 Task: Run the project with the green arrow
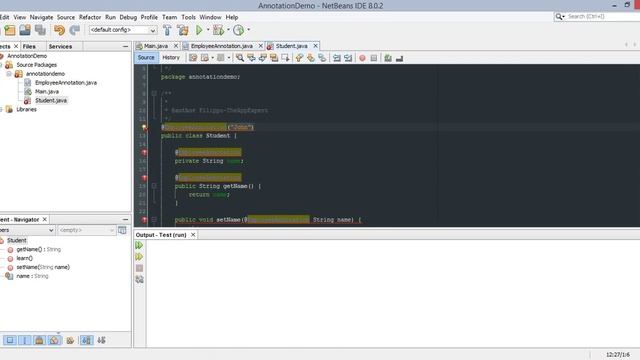point(199,30)
